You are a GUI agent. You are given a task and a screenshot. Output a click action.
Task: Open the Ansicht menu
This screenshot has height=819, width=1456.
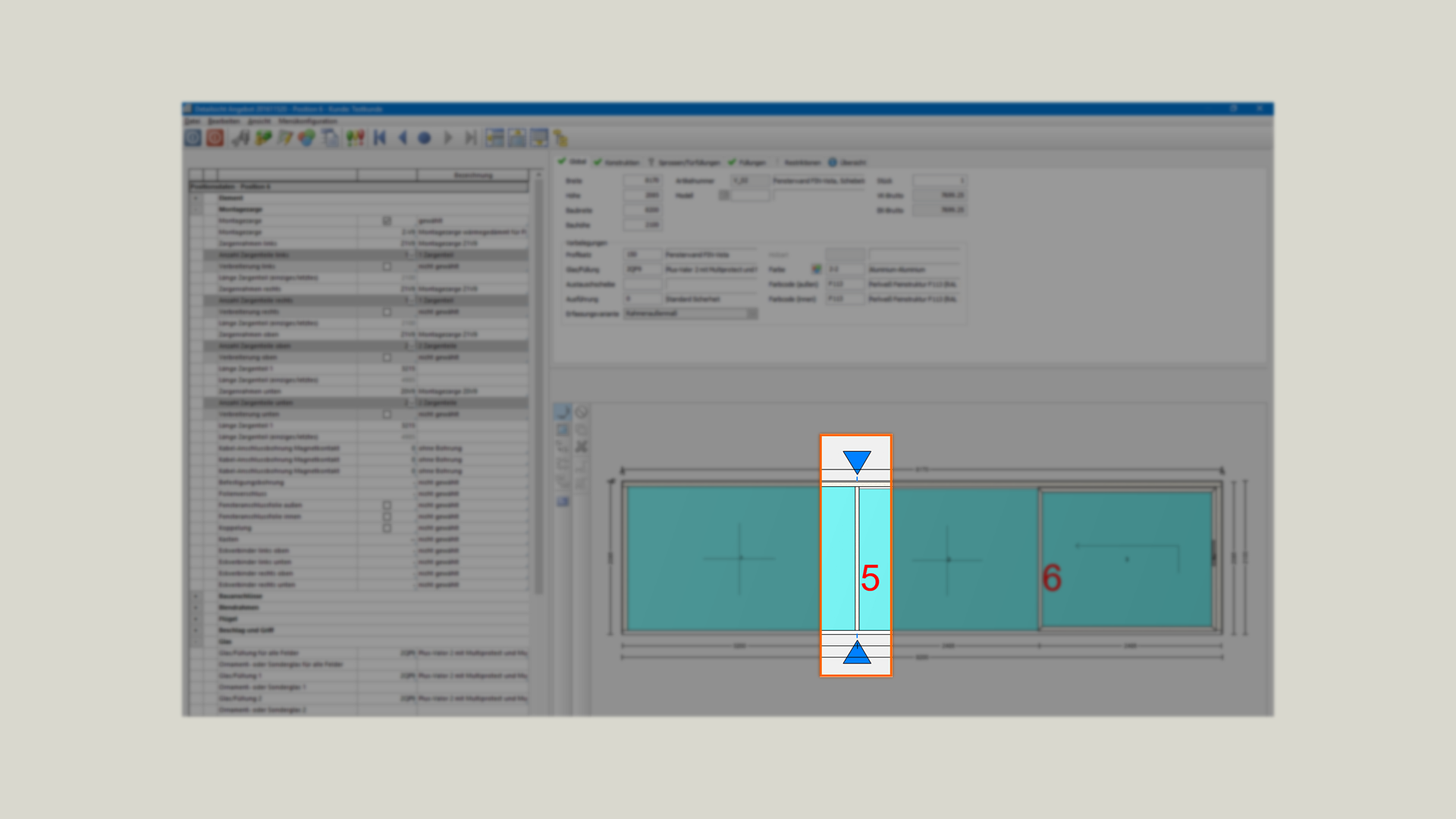pyautogui.click(x=259, y=121)
